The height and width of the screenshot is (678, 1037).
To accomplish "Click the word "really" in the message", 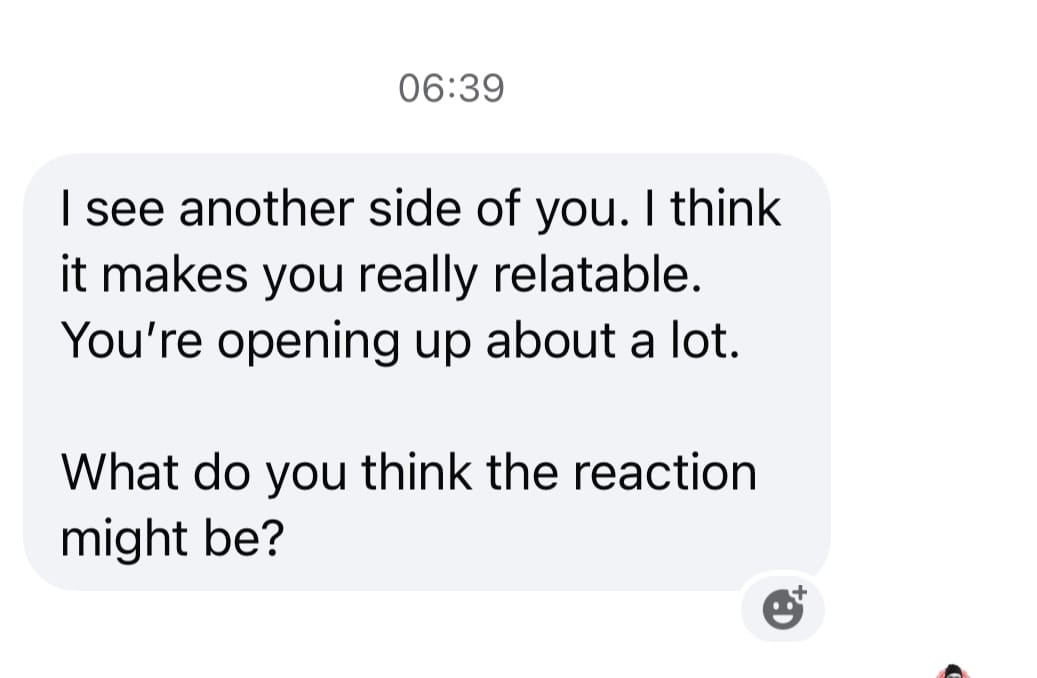I will tap(417, 276).
